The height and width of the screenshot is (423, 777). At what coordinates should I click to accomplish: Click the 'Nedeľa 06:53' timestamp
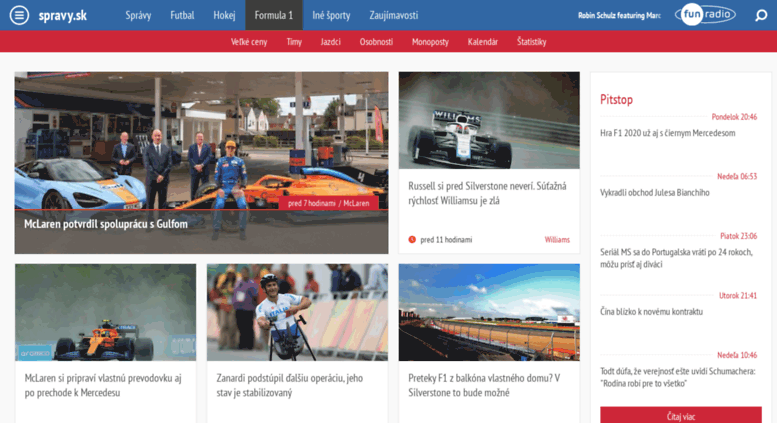(x=737, y=177)
